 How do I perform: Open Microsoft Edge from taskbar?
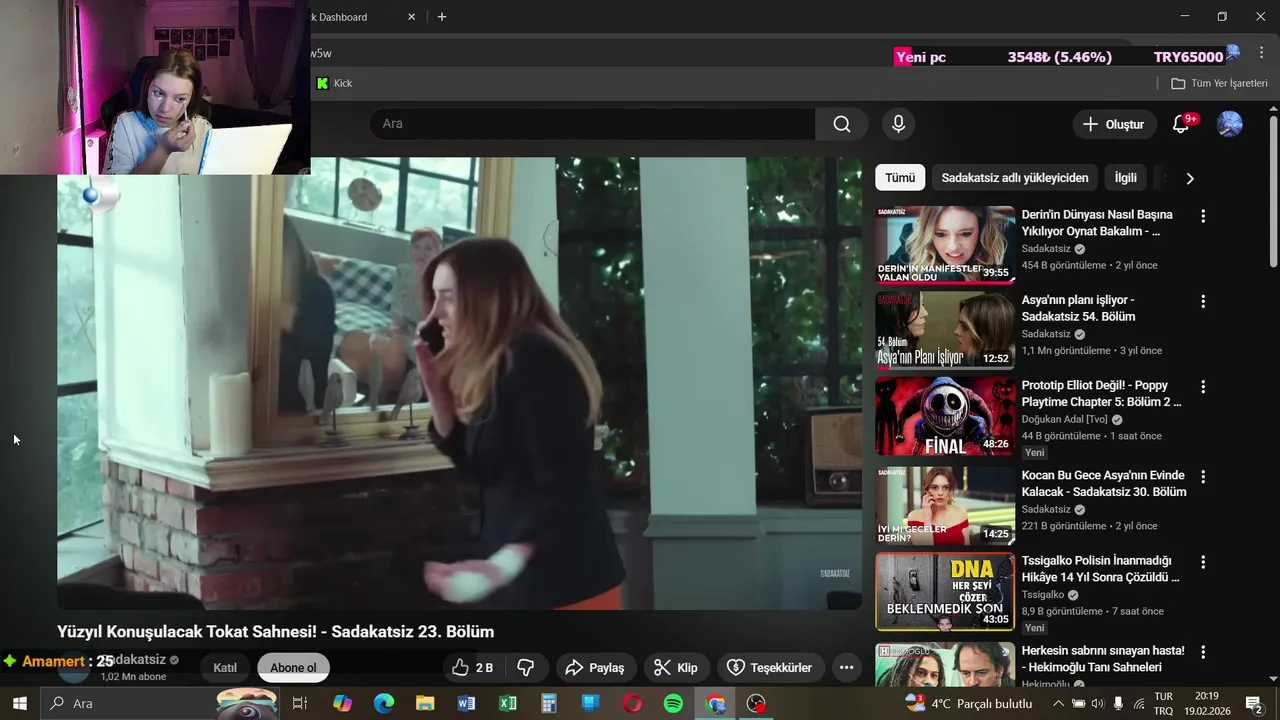click(384, 703)
